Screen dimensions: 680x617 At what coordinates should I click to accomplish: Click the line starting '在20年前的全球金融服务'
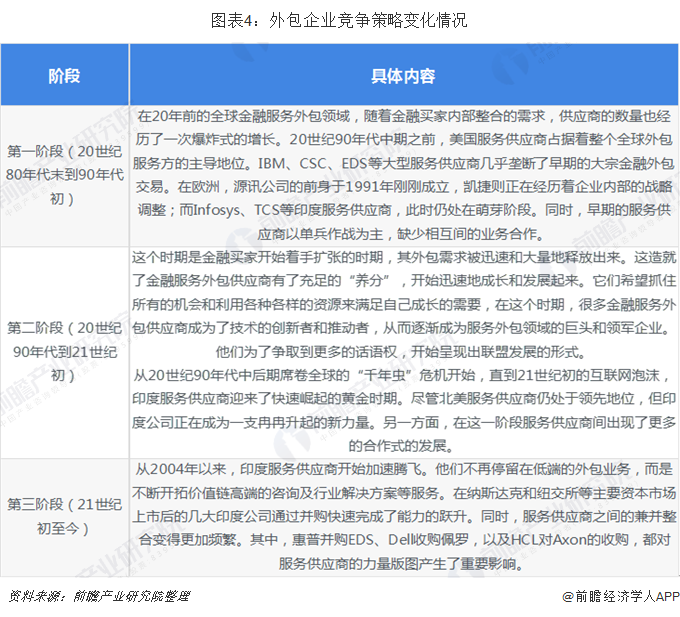(x=403, y=116)
